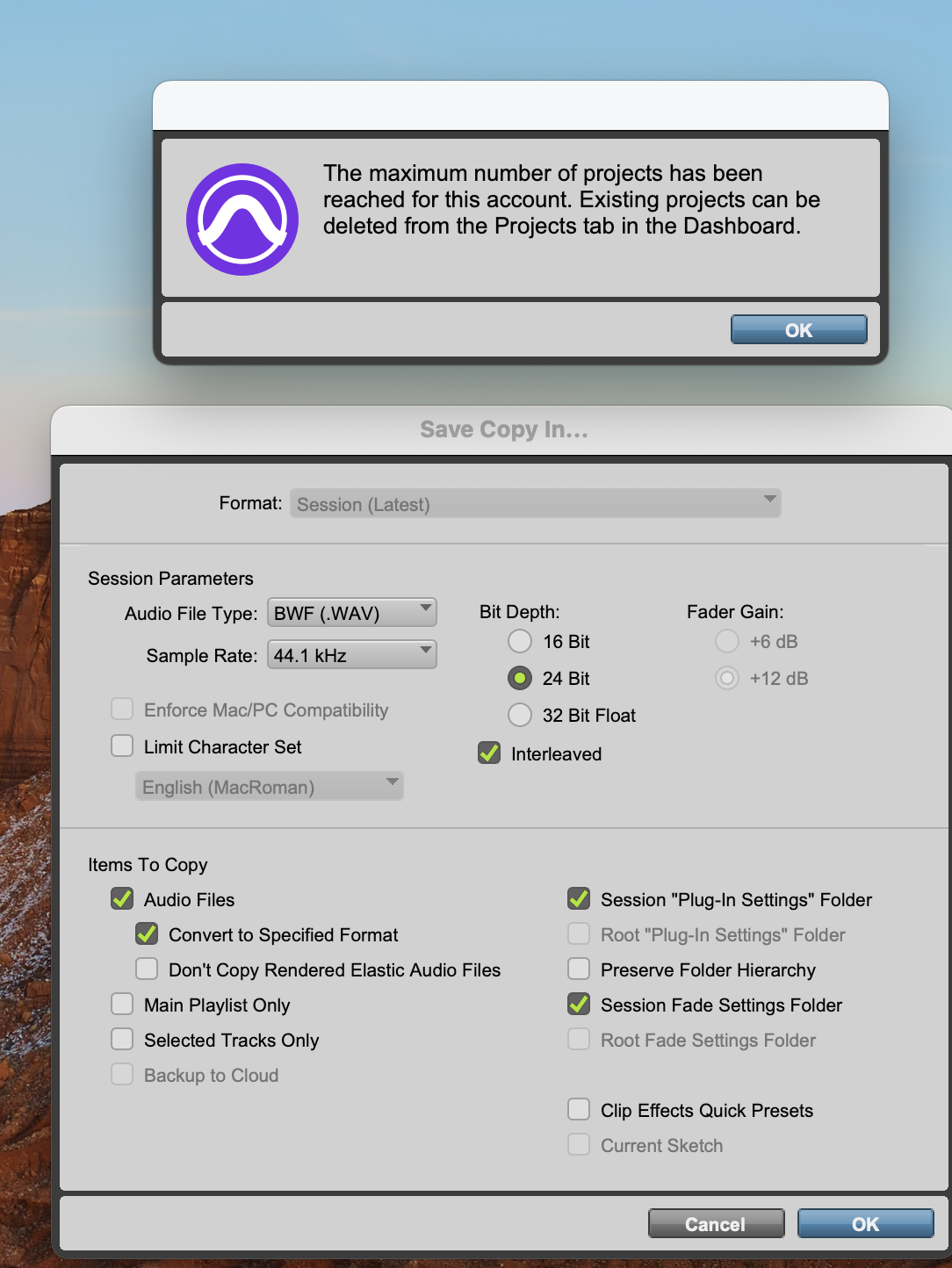Screen dimensions: 952x1268
Task: Enable the Preserve Folder Hierarchy checkbox
Action: pos(579,969)
